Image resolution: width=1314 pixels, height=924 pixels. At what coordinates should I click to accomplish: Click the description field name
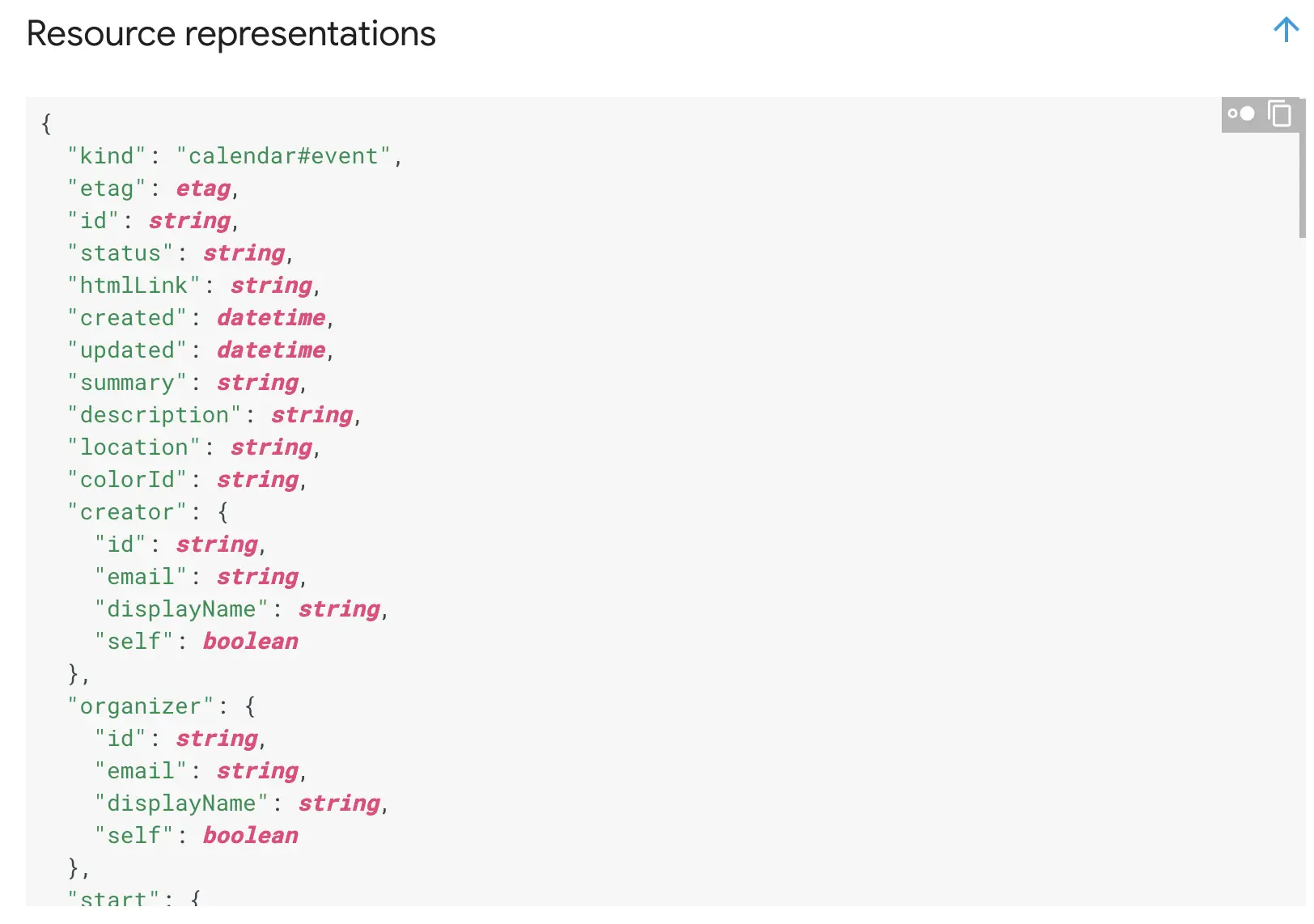155,414
